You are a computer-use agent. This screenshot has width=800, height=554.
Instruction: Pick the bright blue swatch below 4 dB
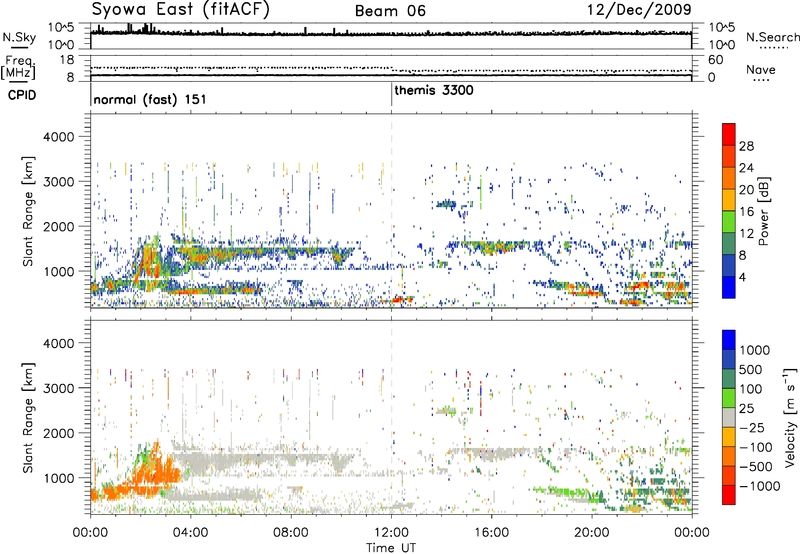(x=729, y=287)
